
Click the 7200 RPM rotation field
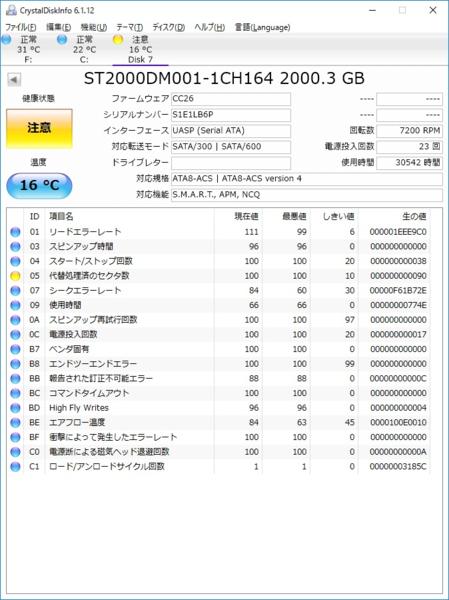409,131
